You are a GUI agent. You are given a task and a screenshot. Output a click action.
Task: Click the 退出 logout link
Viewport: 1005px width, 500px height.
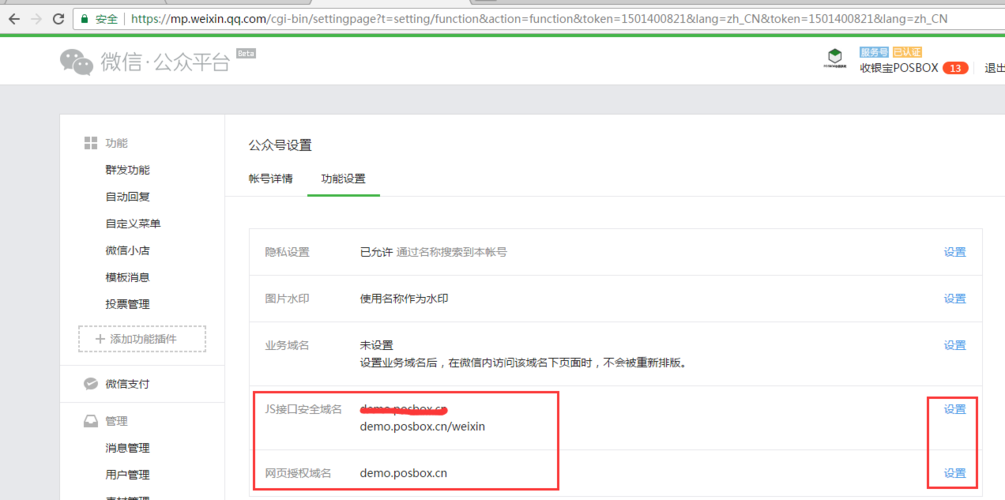[x=994, y=68]
